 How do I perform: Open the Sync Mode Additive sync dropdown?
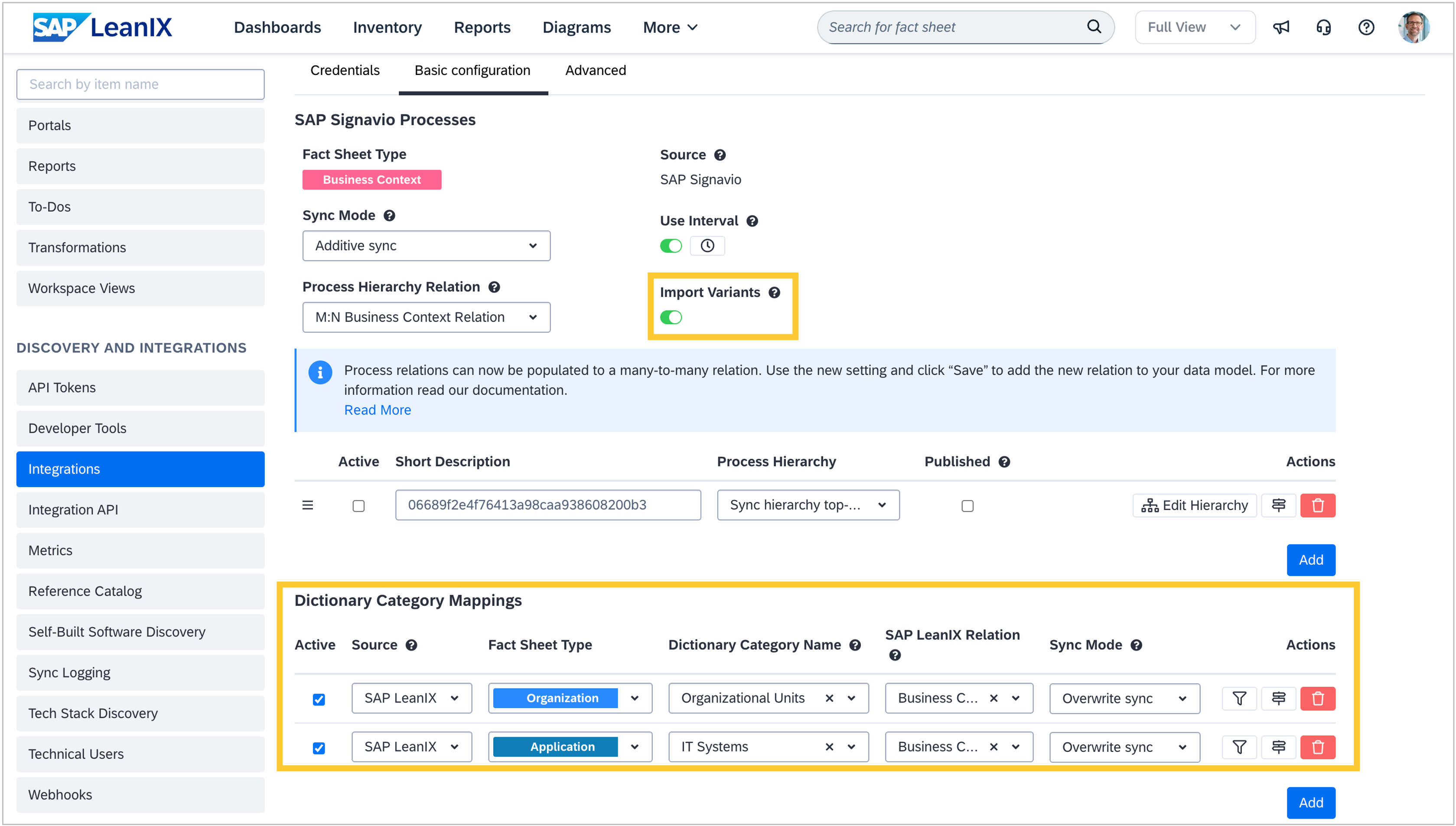(426, 246)
